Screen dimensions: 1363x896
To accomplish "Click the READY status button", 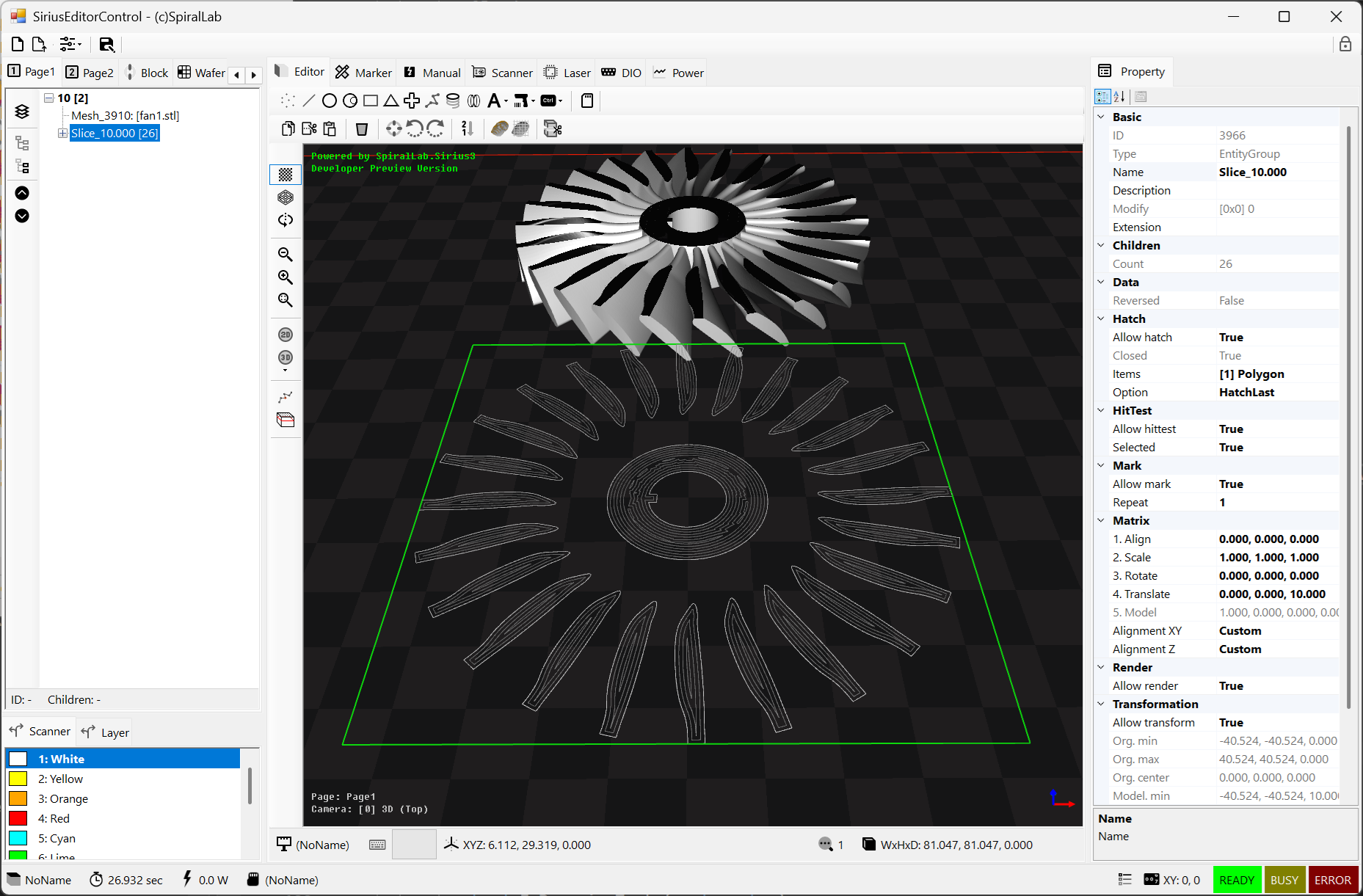I will [x=1236, y=880].
